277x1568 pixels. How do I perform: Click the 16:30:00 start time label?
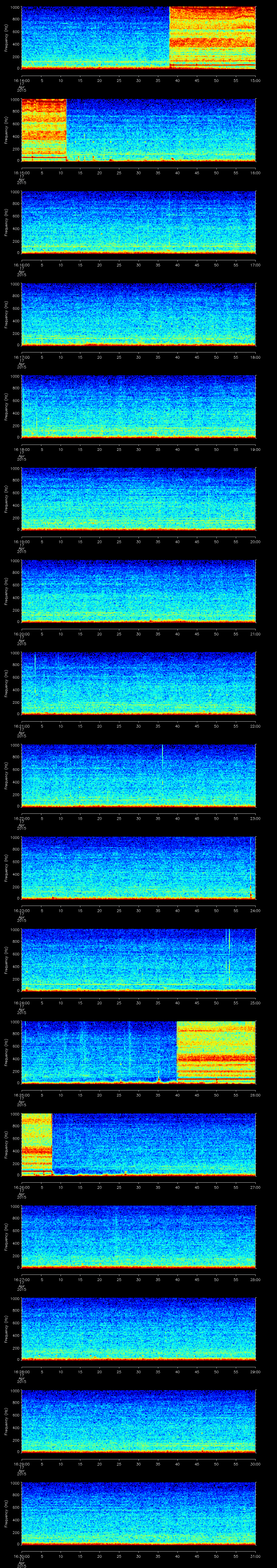[x=21, y=1556]
